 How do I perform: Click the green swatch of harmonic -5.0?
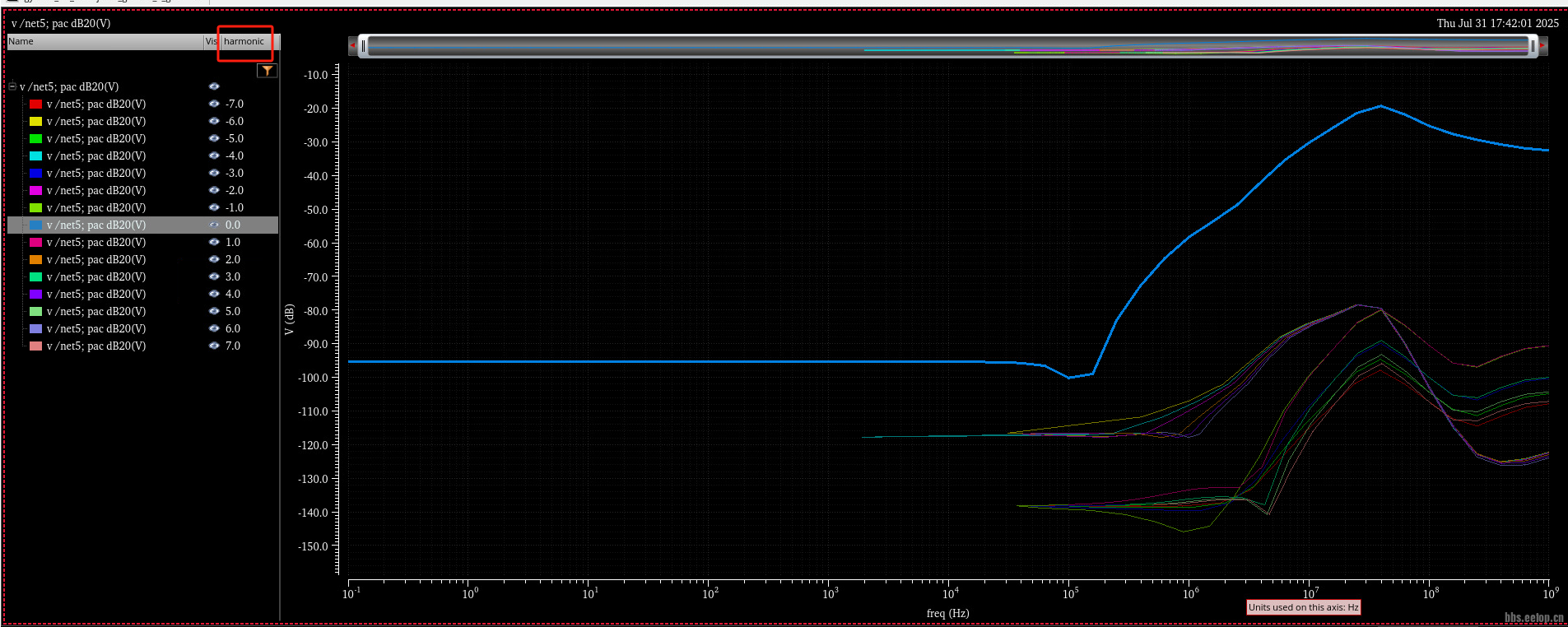point(35,138)
